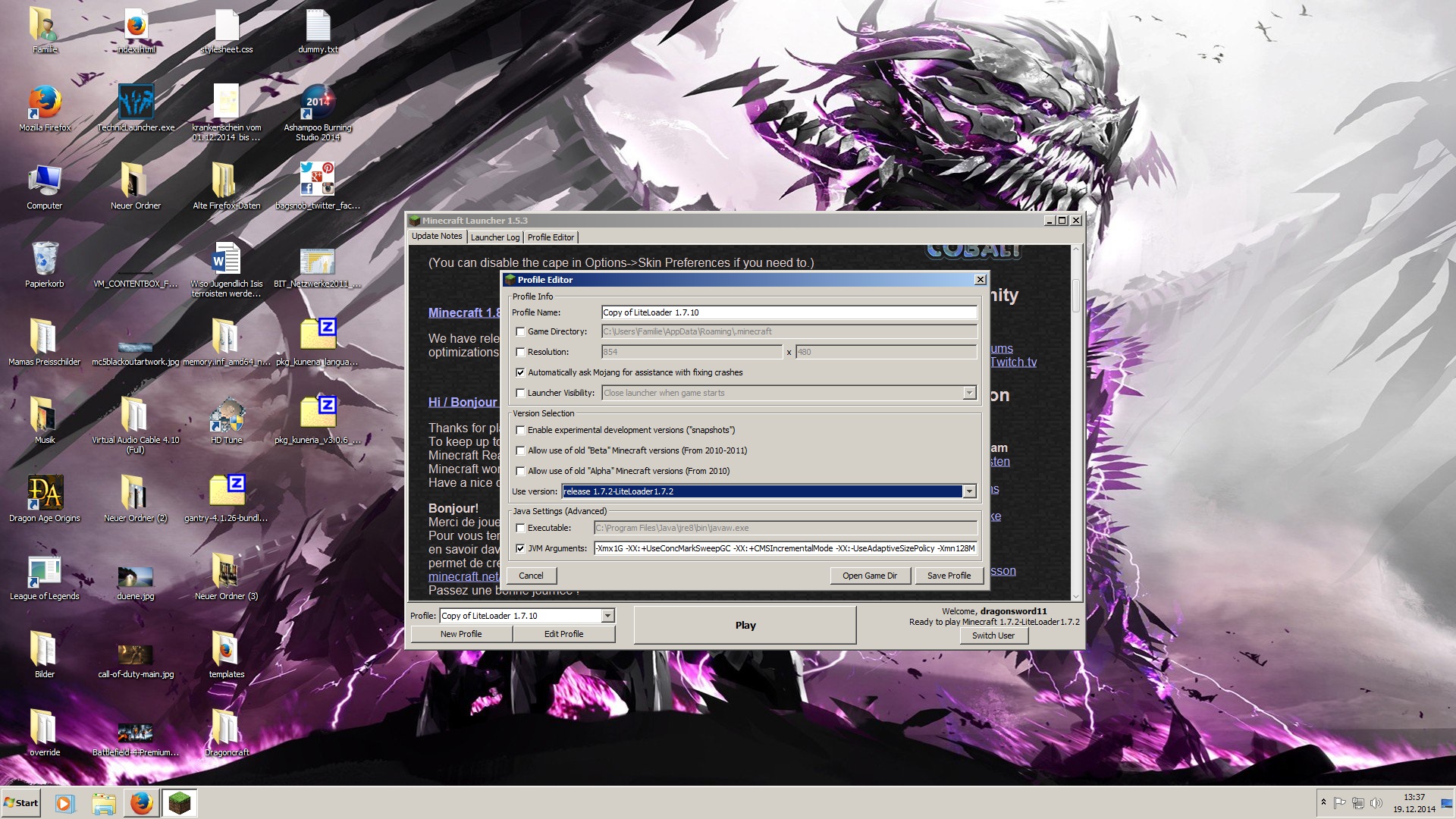Open Ashampoo Burning Studio 2014 shortcut
This screenshot has height=819, width=1456.
coord(317,102)
